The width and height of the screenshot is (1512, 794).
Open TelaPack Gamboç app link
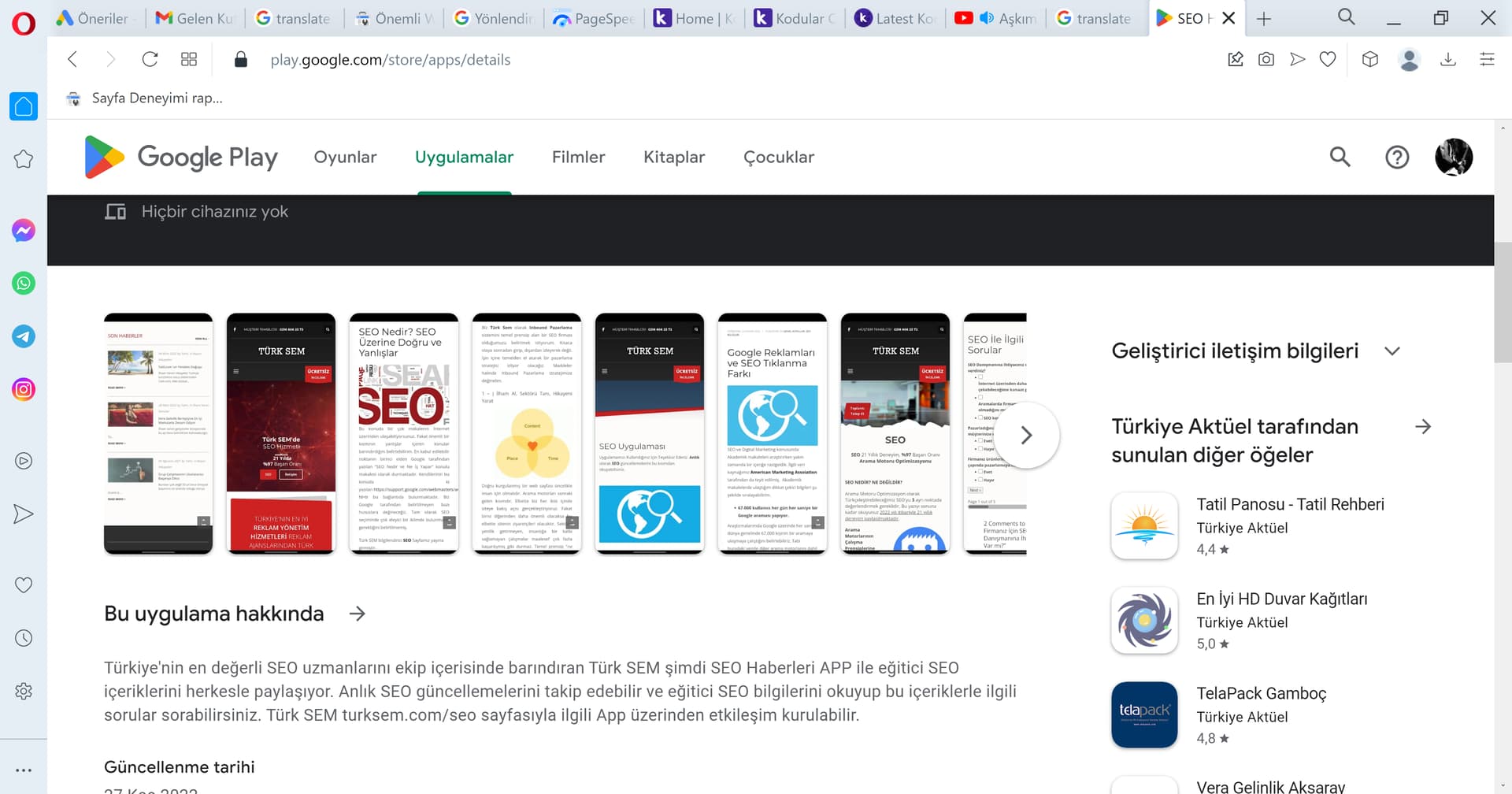(1261, 693)
